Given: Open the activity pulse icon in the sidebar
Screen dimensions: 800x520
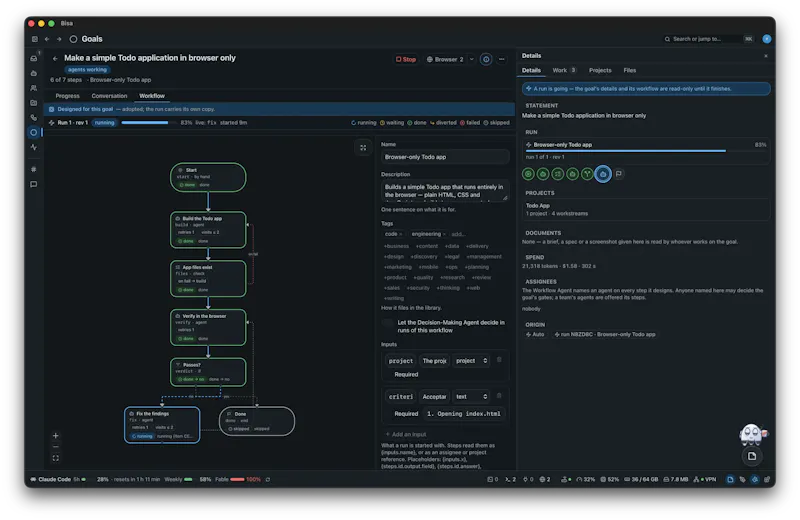Looking at the screenshot, I should pyautogui.click(x=34, y=147).
